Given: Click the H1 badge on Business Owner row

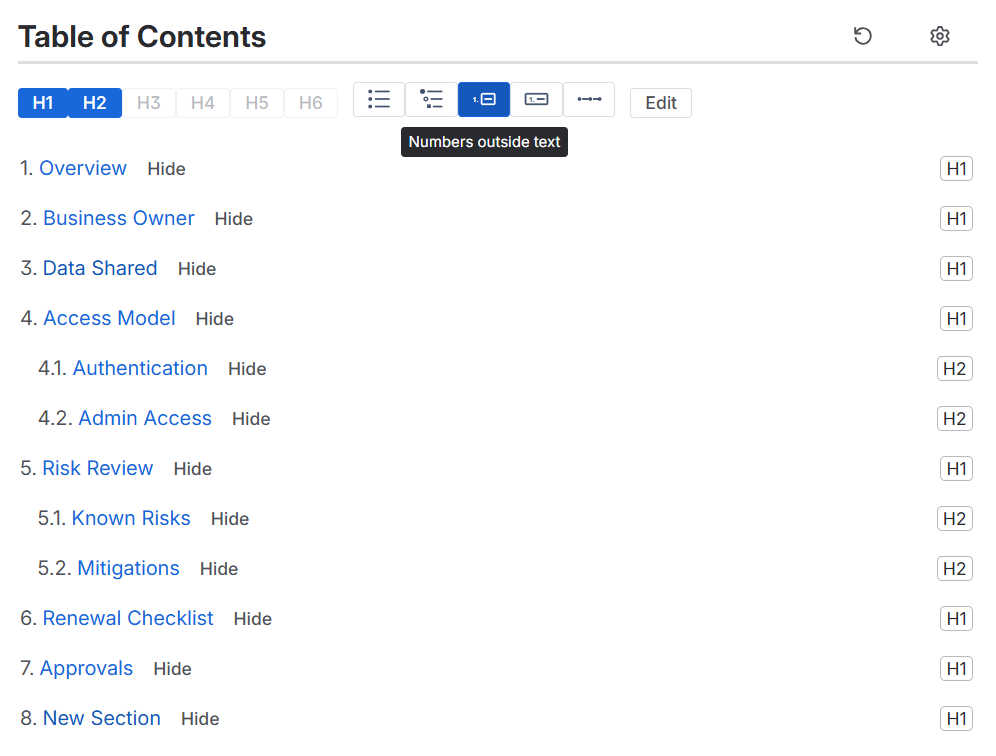Looking at the screenshot, I should 956,219.
